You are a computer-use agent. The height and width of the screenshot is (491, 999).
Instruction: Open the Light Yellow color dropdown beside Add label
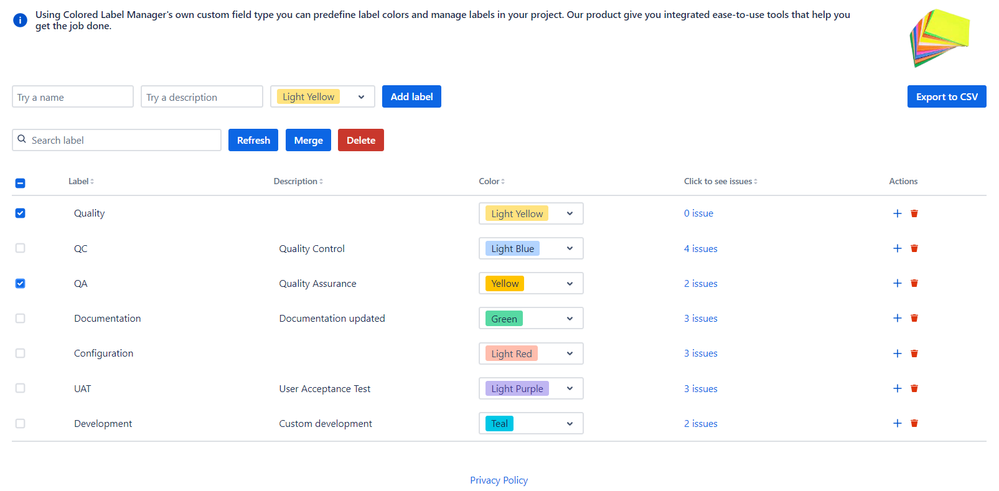(x=322, y=97)
